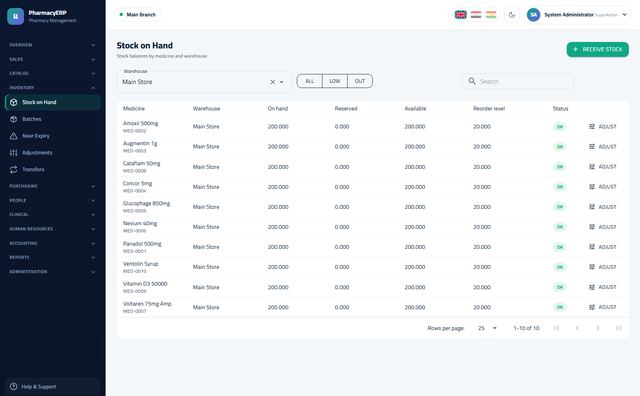
Task: Switch language to UK English flag
Action: pos(460,15)
